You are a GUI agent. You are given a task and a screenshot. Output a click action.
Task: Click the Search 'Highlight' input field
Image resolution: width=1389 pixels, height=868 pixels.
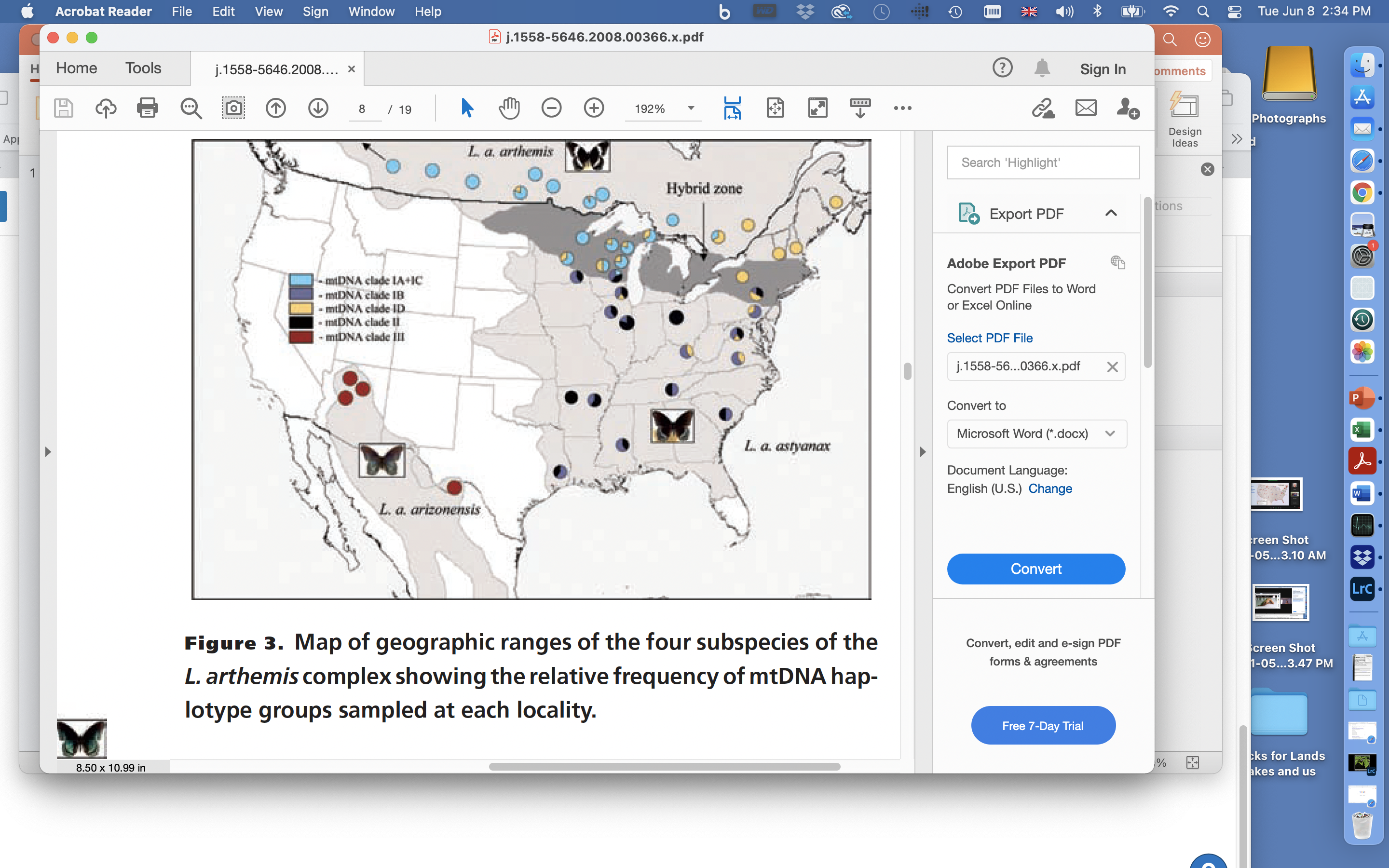click(1043, 163)
